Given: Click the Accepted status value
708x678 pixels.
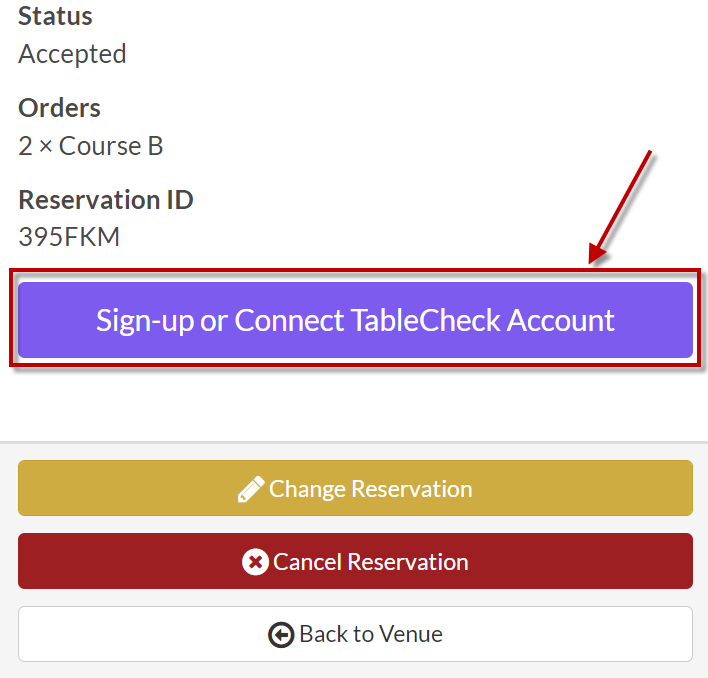Looking at the screenshot, I should (x=72, y=54).
